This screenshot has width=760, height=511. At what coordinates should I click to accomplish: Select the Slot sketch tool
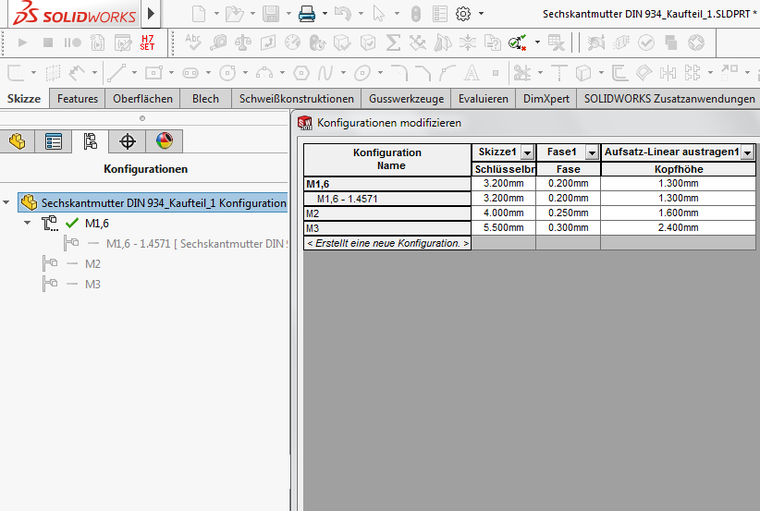190,73
